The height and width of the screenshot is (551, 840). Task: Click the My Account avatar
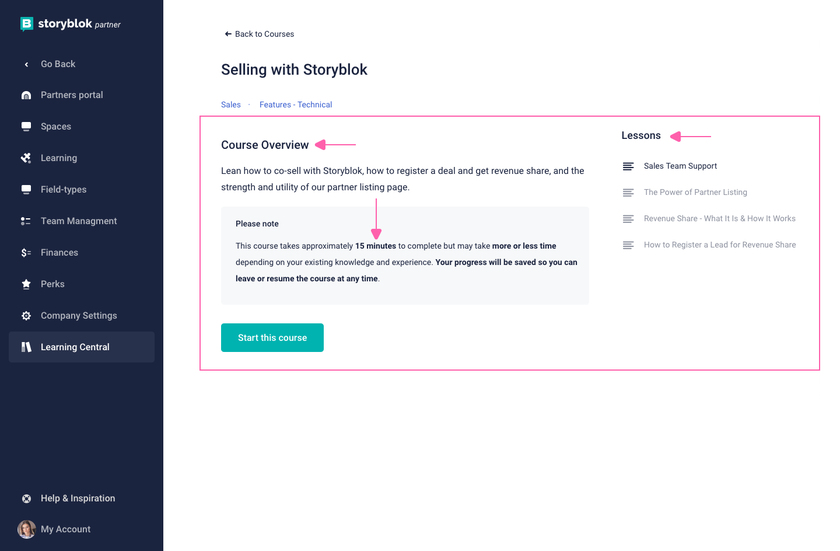pos(26,529)
